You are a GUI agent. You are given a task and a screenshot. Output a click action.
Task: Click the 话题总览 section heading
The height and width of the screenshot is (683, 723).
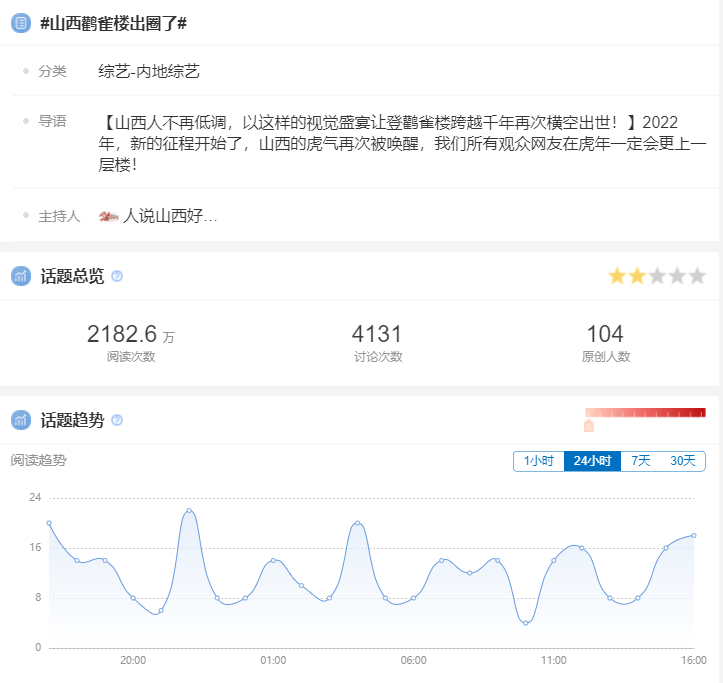click(x=72, y=276)
